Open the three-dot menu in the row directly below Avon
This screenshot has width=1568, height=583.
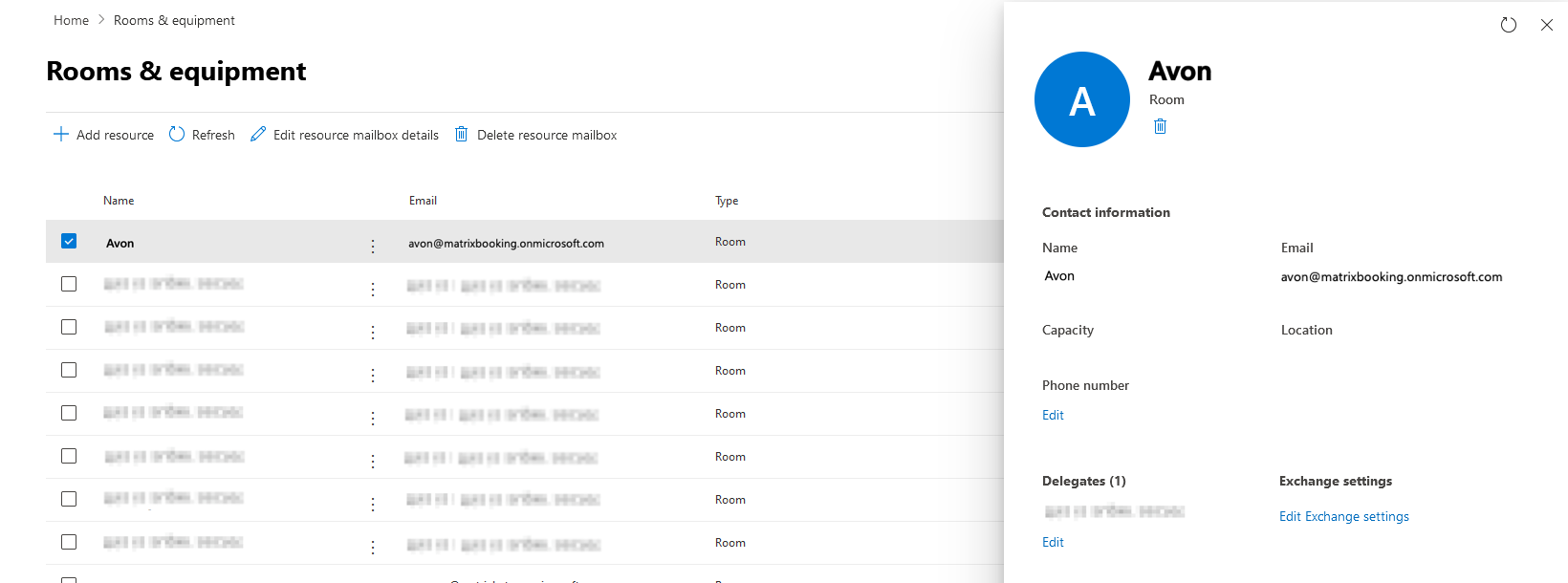(373, 290)
